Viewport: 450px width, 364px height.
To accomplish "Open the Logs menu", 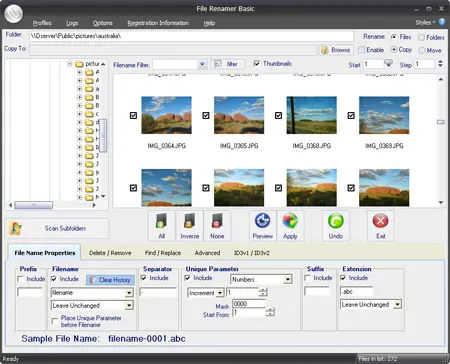I will [x=72, y=23].
